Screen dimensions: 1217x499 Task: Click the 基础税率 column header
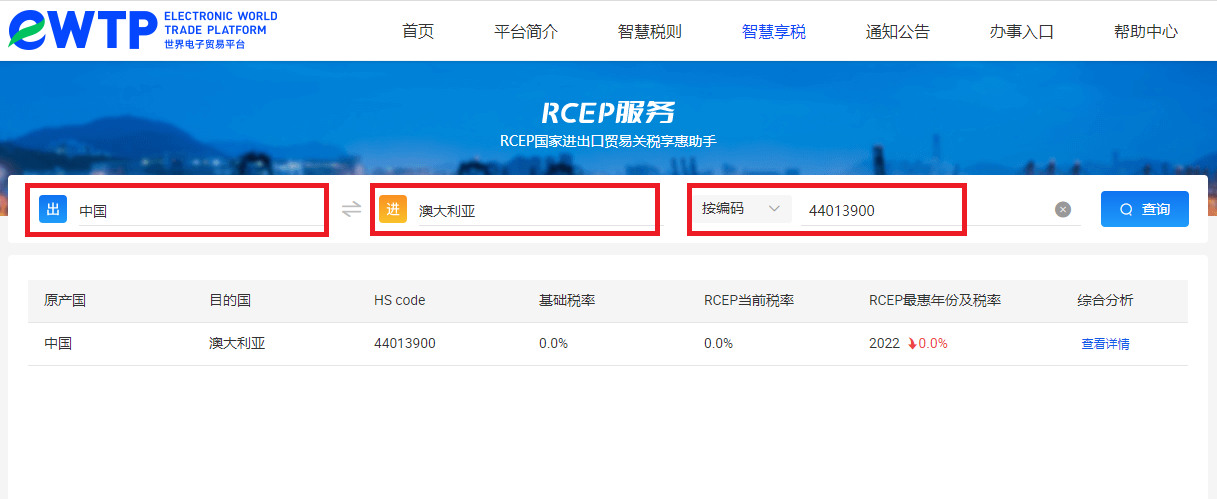pos(567,301)
